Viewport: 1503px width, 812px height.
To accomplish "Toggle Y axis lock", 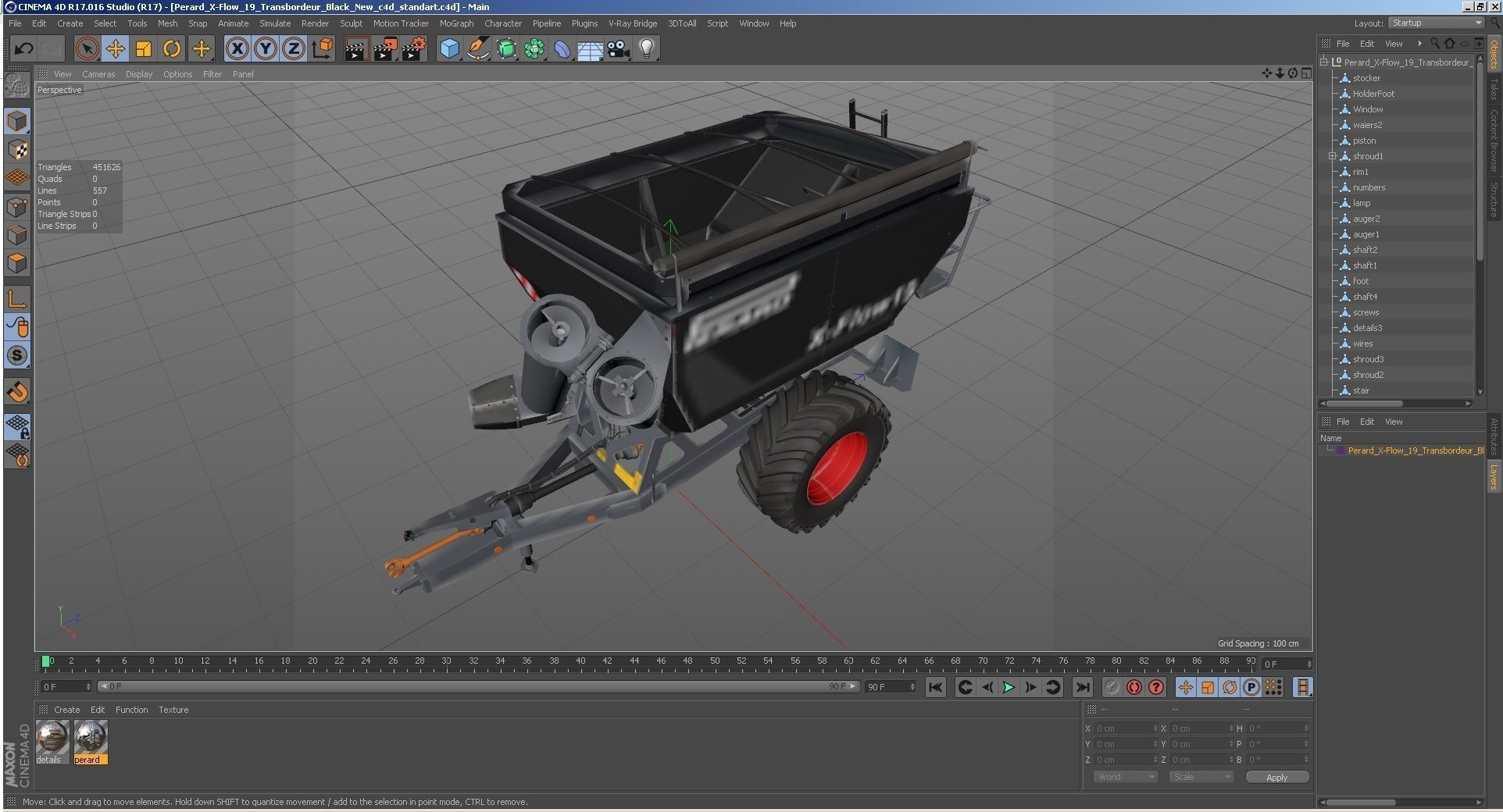I will coord(265,49).
